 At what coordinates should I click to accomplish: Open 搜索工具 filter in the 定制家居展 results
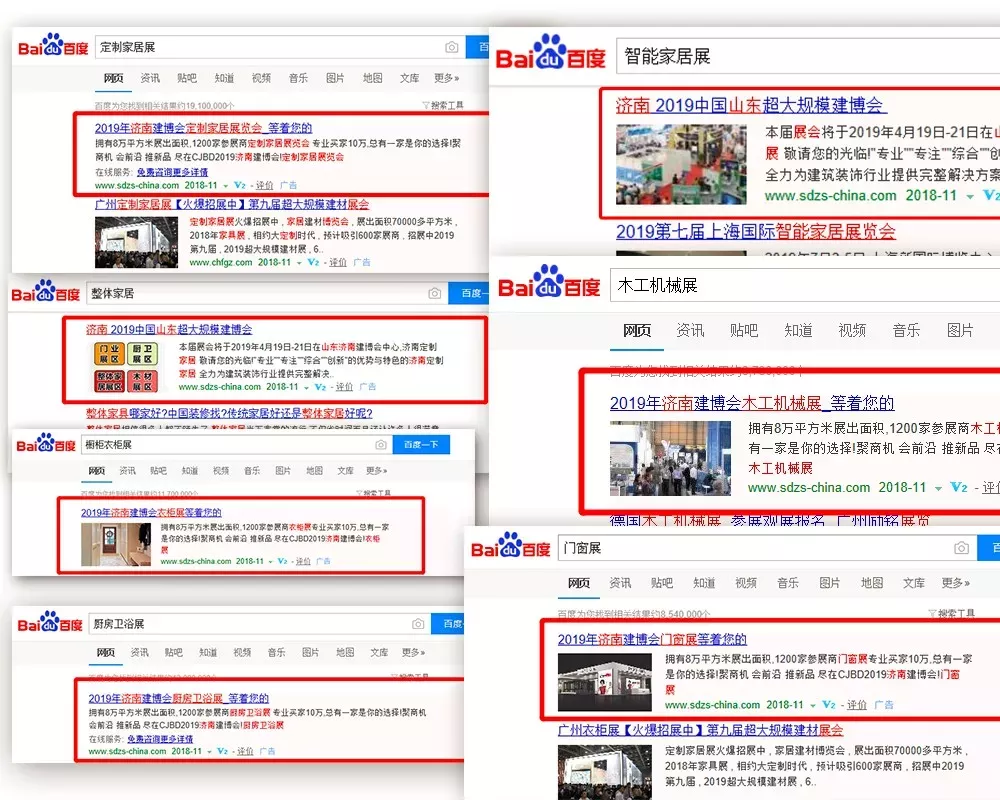click(443, 105)
